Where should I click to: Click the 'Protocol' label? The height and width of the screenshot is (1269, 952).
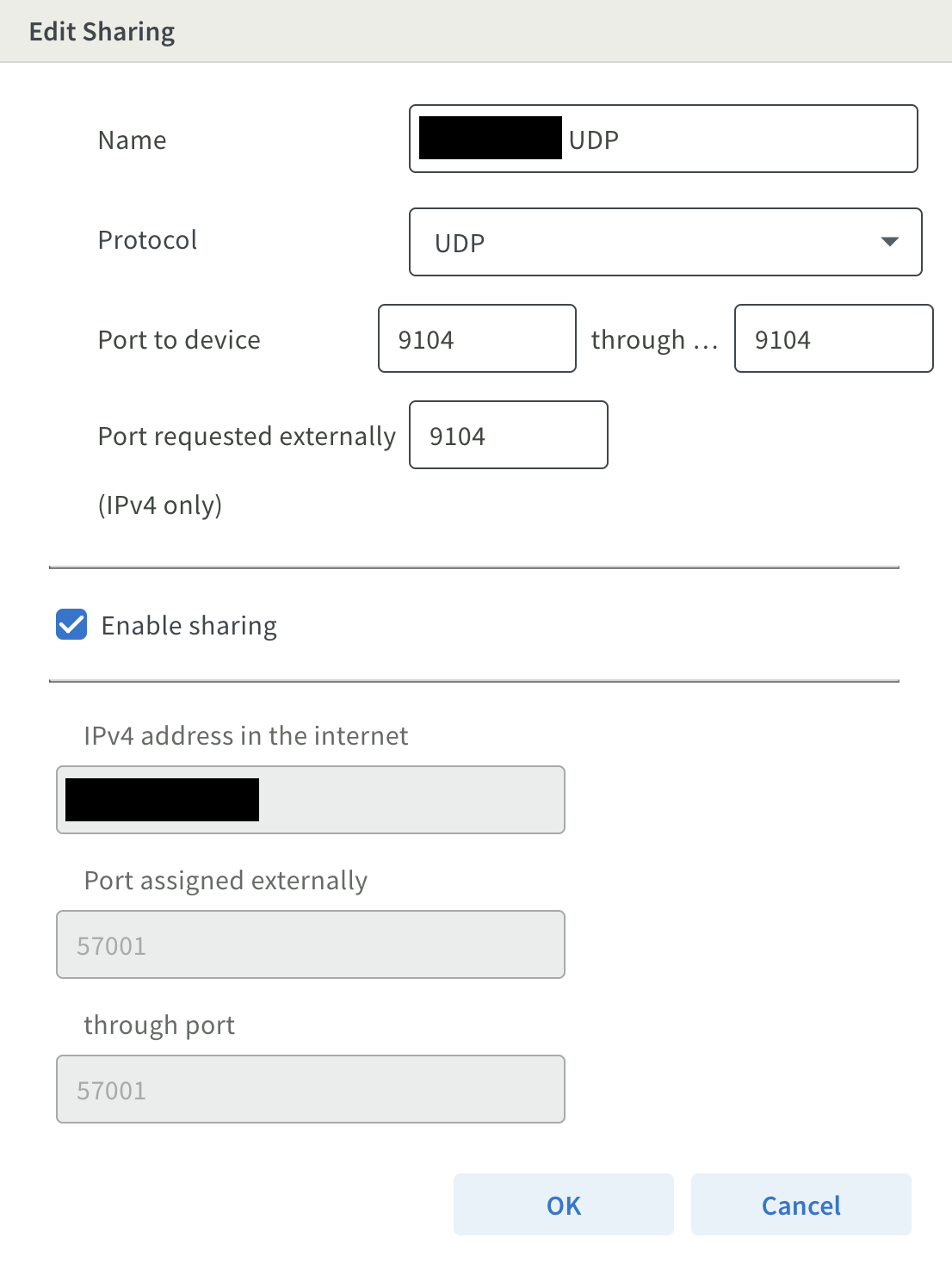pos(147,240)
